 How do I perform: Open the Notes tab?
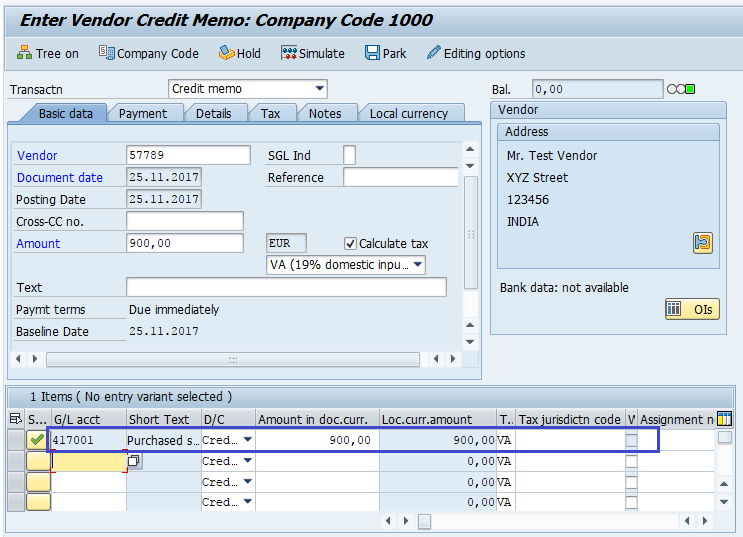point(325,114)
